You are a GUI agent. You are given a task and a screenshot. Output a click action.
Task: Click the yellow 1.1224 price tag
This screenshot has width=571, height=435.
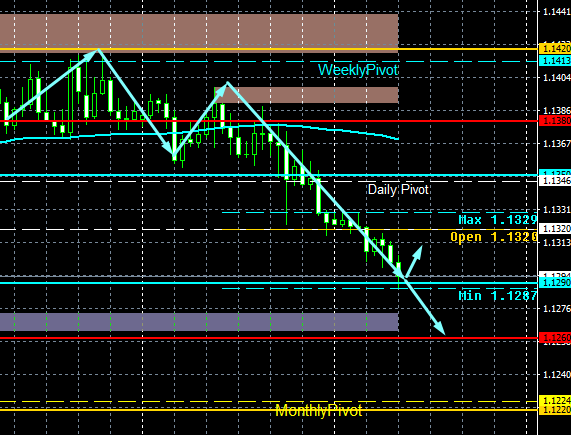pyautogui.click(x=555, y=401)
